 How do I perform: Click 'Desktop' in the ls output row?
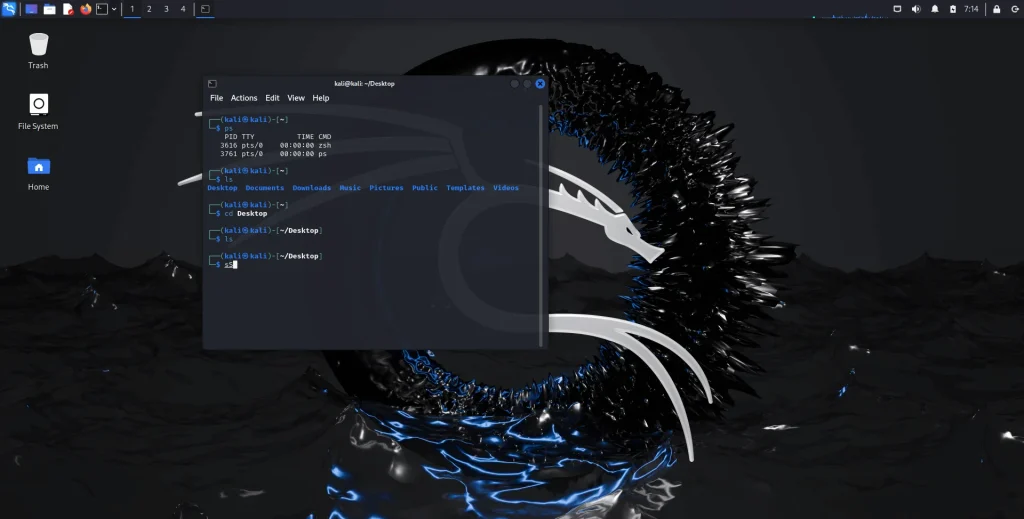click(x=222, y=188)
